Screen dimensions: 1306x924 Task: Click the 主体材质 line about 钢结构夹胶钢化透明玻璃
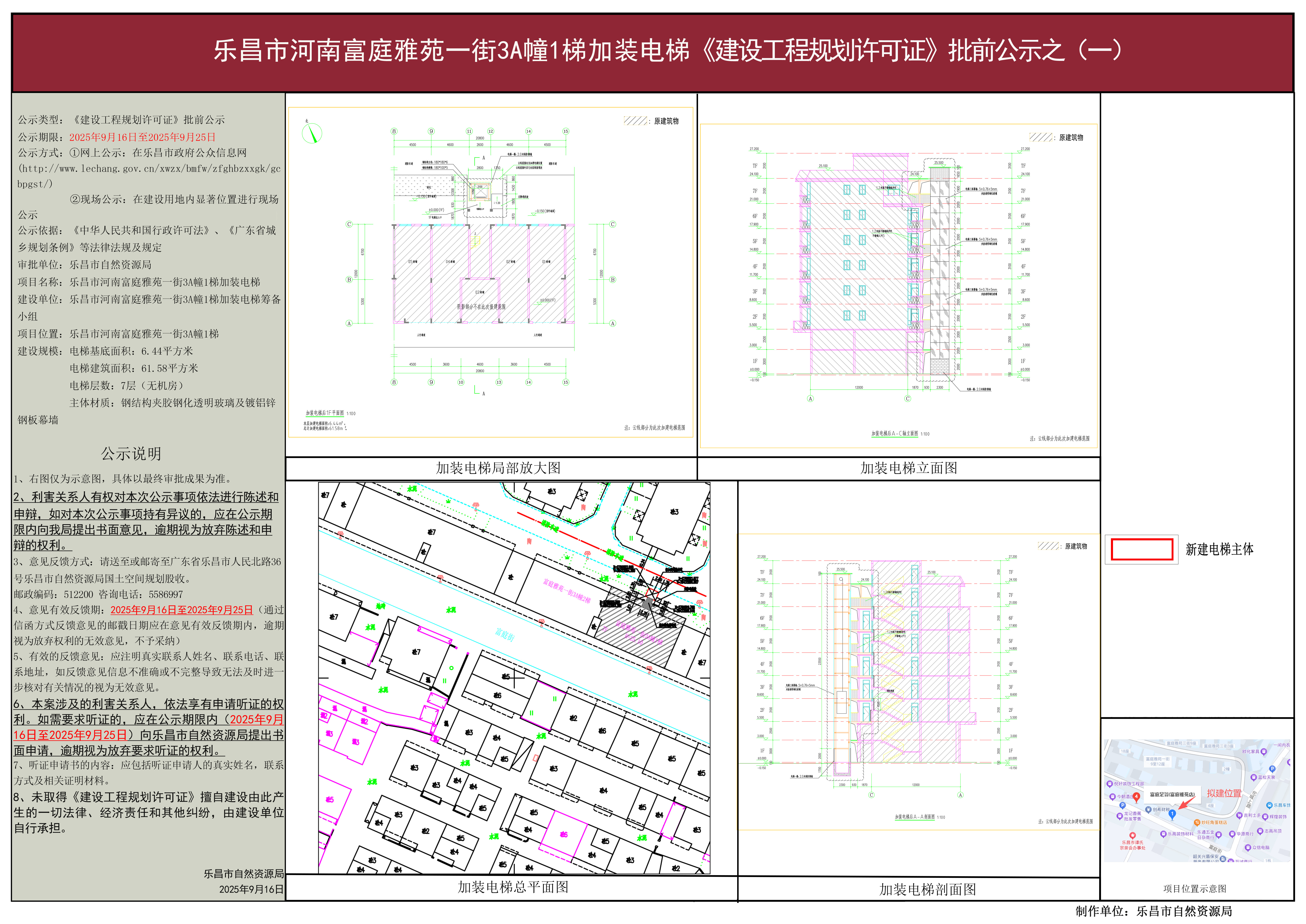147,411
